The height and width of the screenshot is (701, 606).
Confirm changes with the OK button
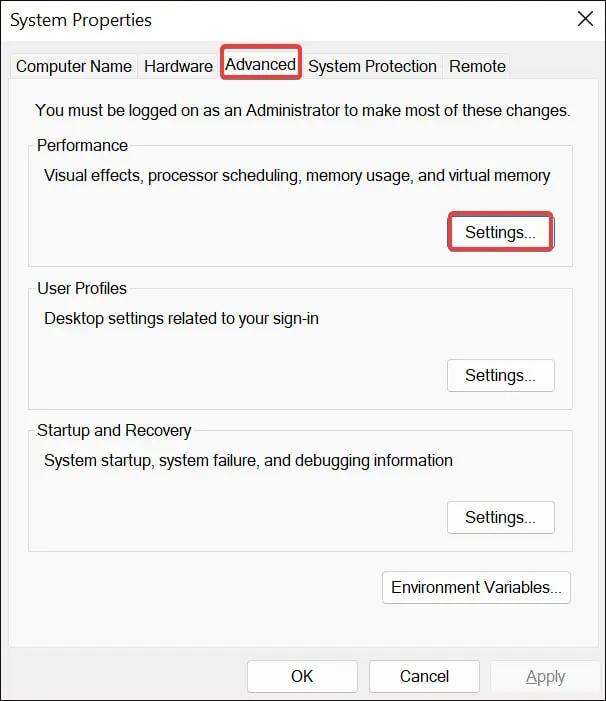[302, 676]
